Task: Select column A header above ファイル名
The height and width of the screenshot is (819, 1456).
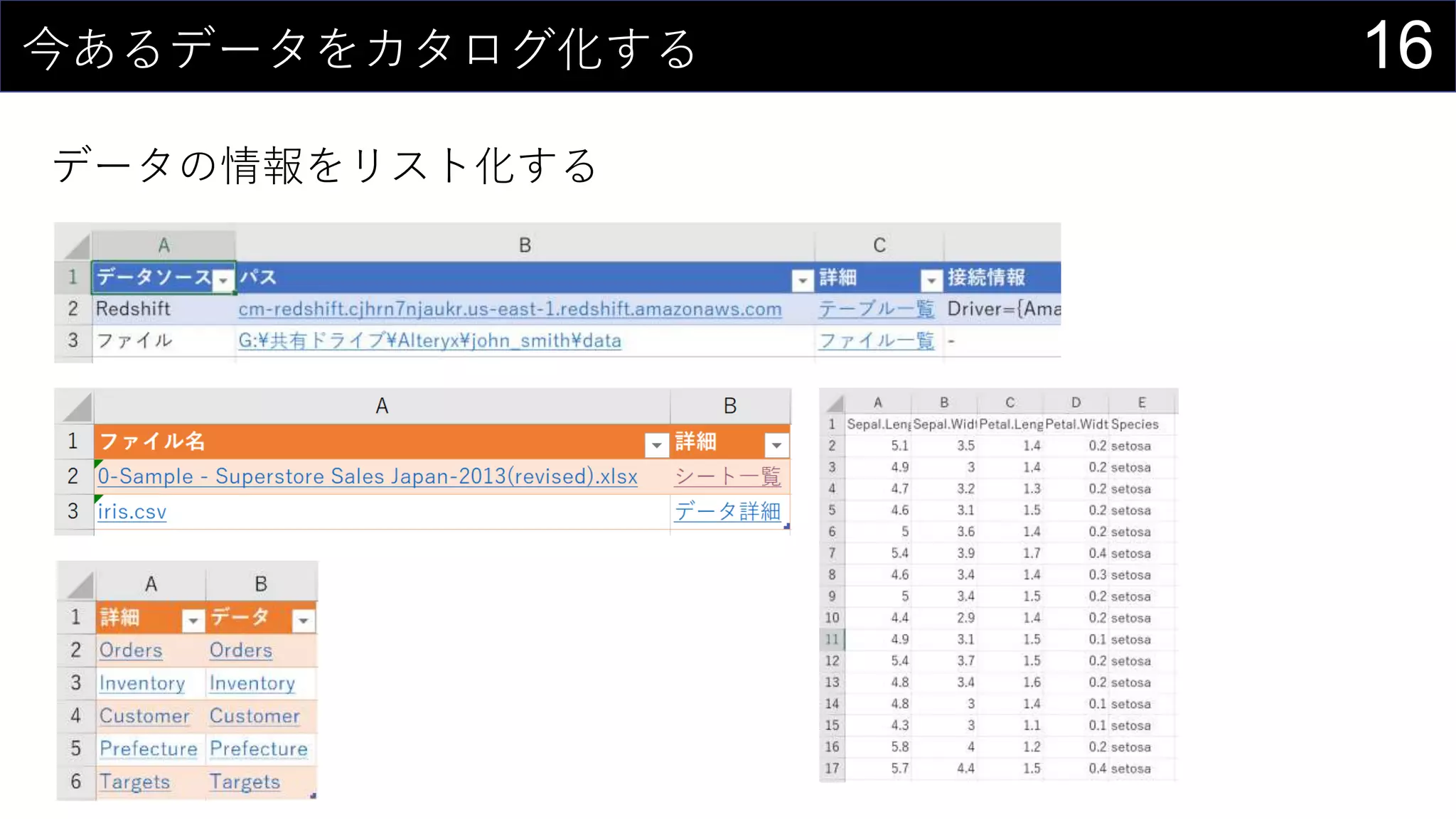Action: pyautogui.click(x=382, y=406)
